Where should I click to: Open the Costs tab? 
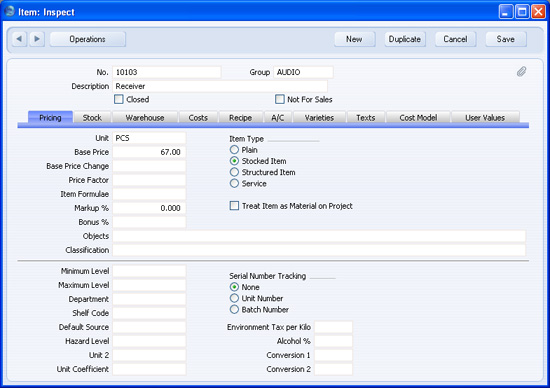pyautogui.click(x=198, y=118)
